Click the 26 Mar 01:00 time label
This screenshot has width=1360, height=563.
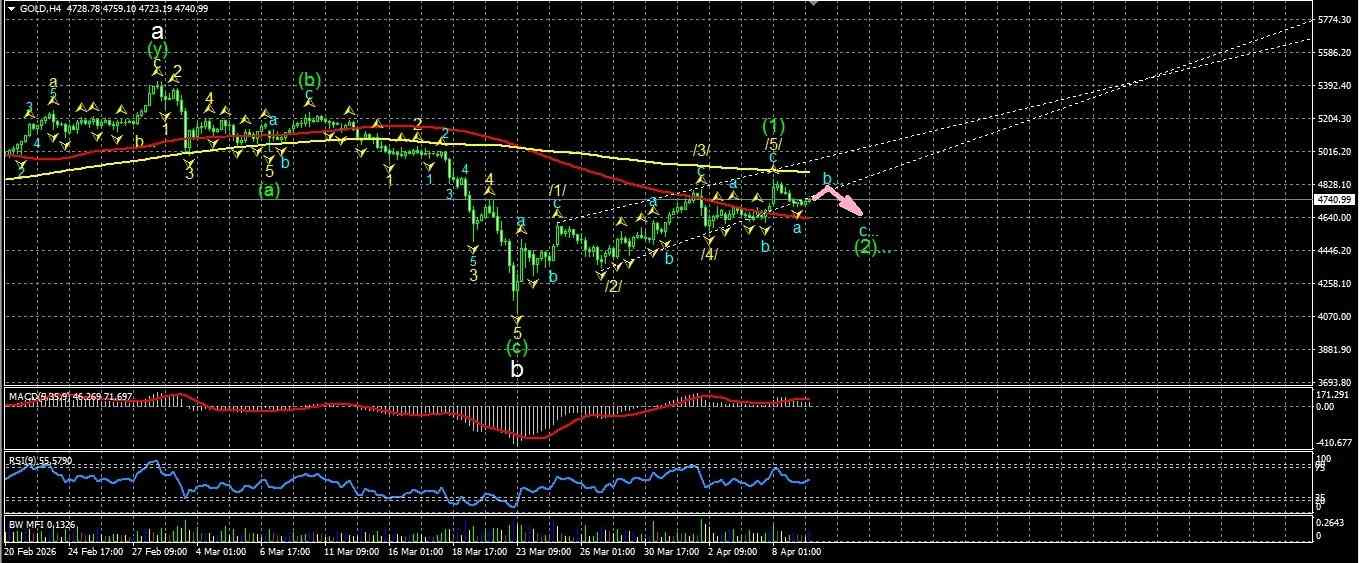(x=608, y=551)
